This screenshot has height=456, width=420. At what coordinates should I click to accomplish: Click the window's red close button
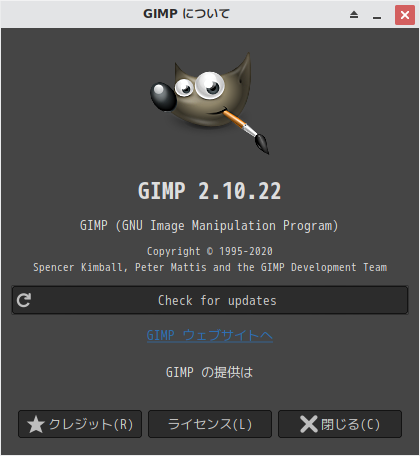[405, 15]
